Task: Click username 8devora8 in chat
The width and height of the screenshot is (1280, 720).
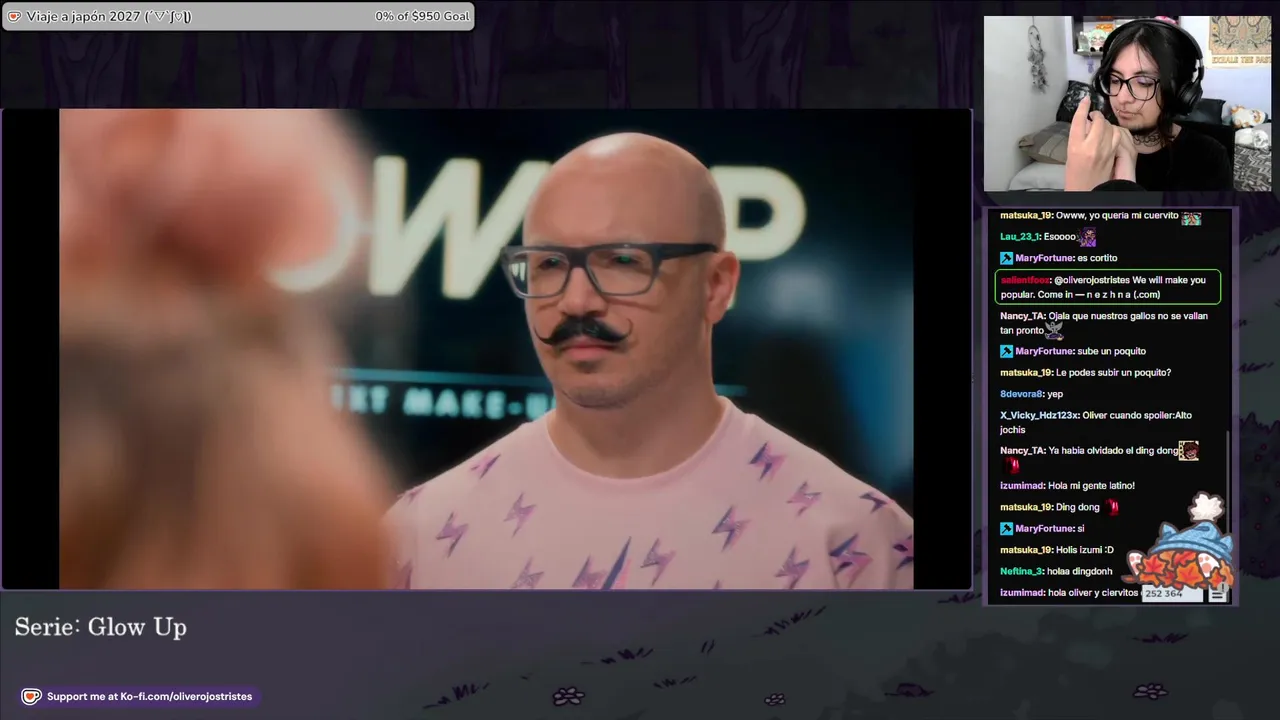Action: click(1021, 394)
